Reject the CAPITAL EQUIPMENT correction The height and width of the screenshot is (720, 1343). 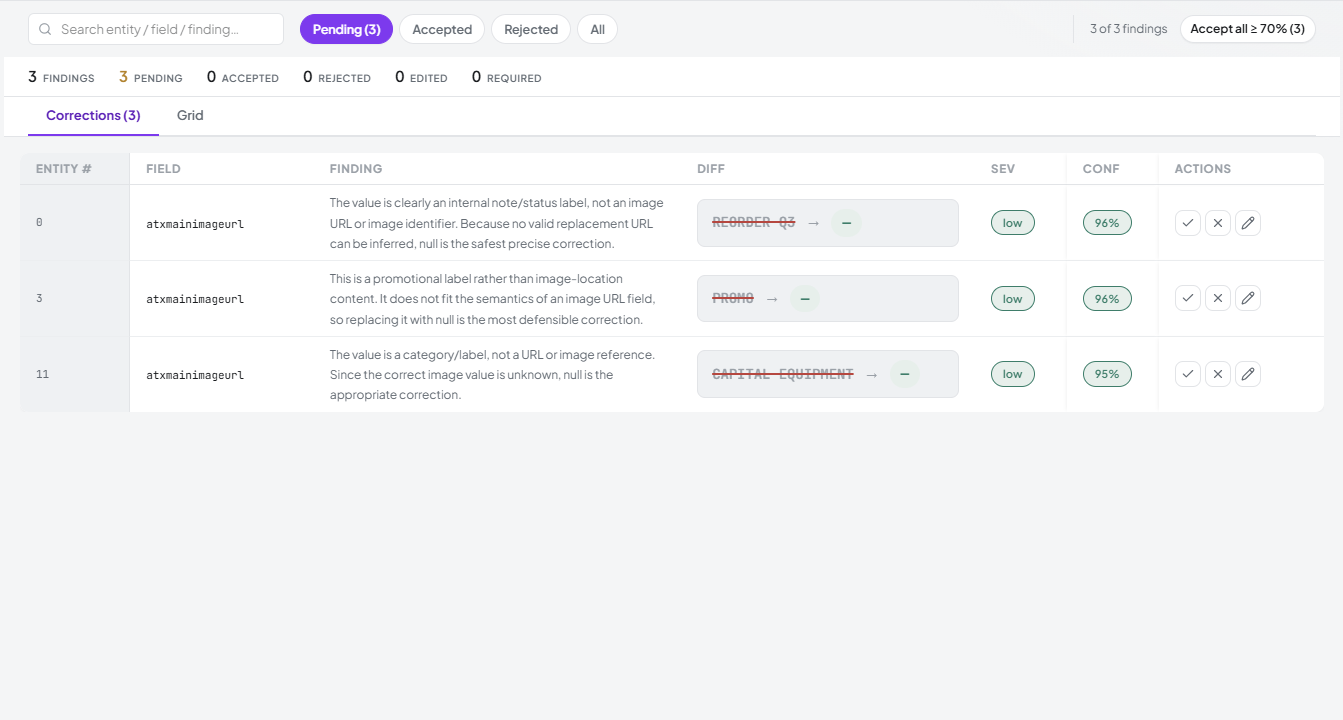(x=1218, y=374)
